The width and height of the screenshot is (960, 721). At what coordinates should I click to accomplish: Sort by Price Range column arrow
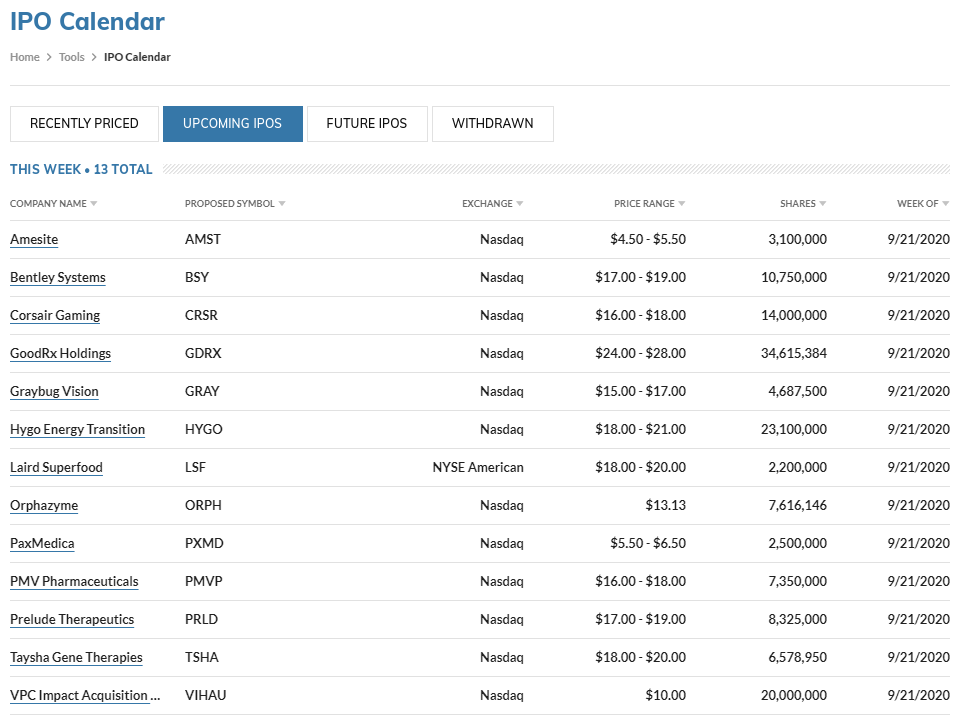pyautogui.click(x=682, y=204)
